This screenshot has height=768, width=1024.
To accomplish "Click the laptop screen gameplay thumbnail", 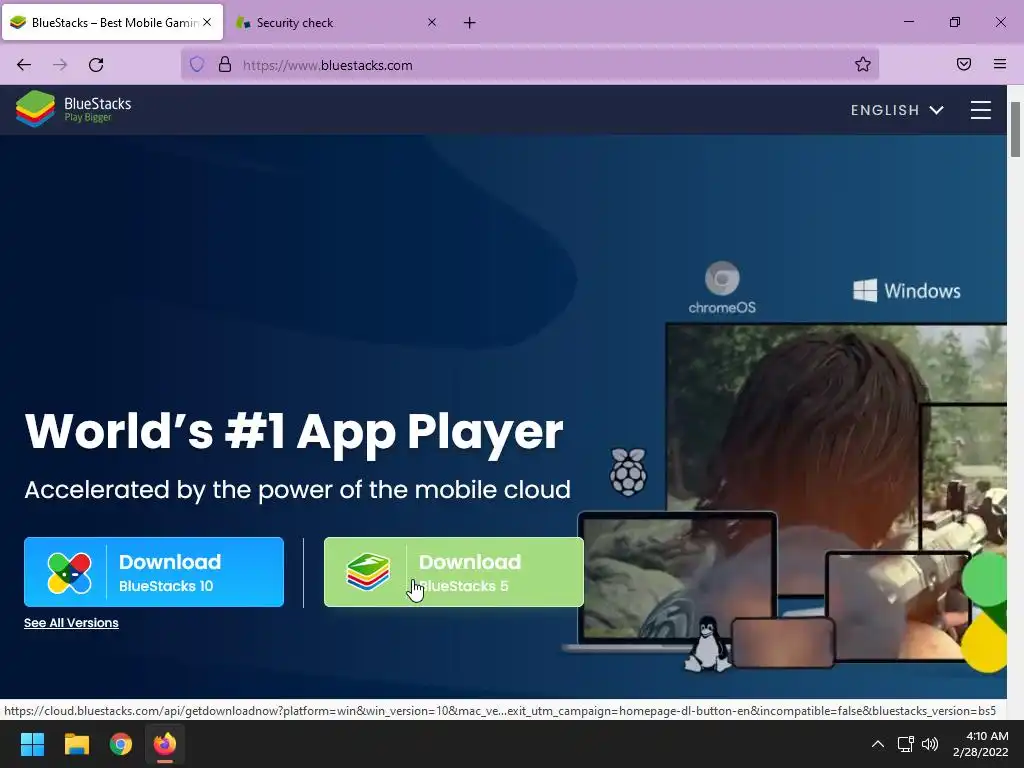I will [677, 579].
